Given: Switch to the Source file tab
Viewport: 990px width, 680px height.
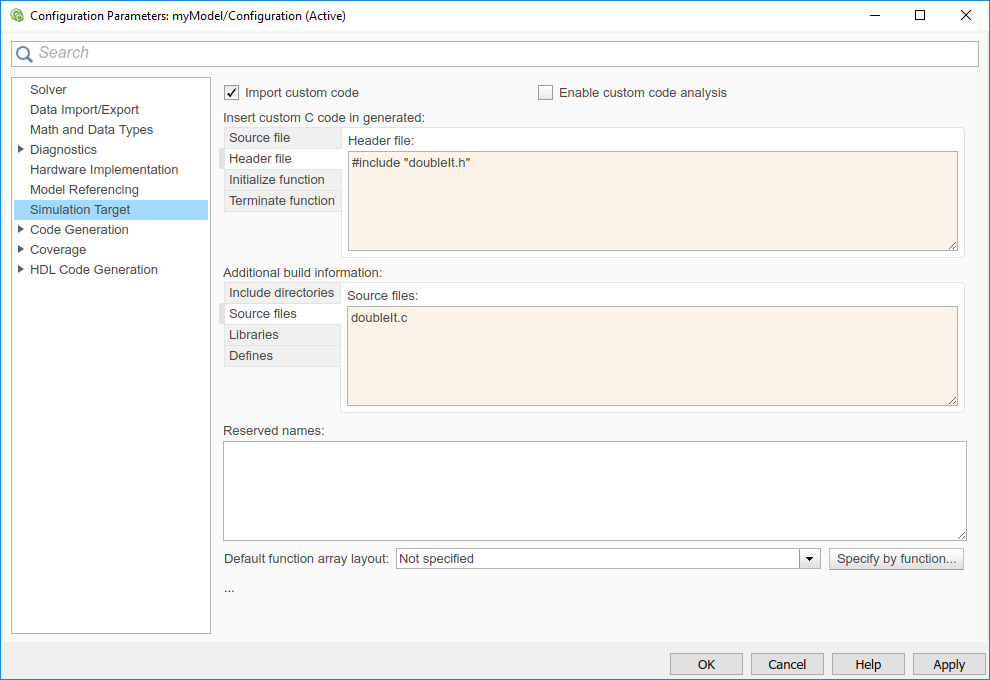Looking at the screenshot, I should [x=260, y=138].
